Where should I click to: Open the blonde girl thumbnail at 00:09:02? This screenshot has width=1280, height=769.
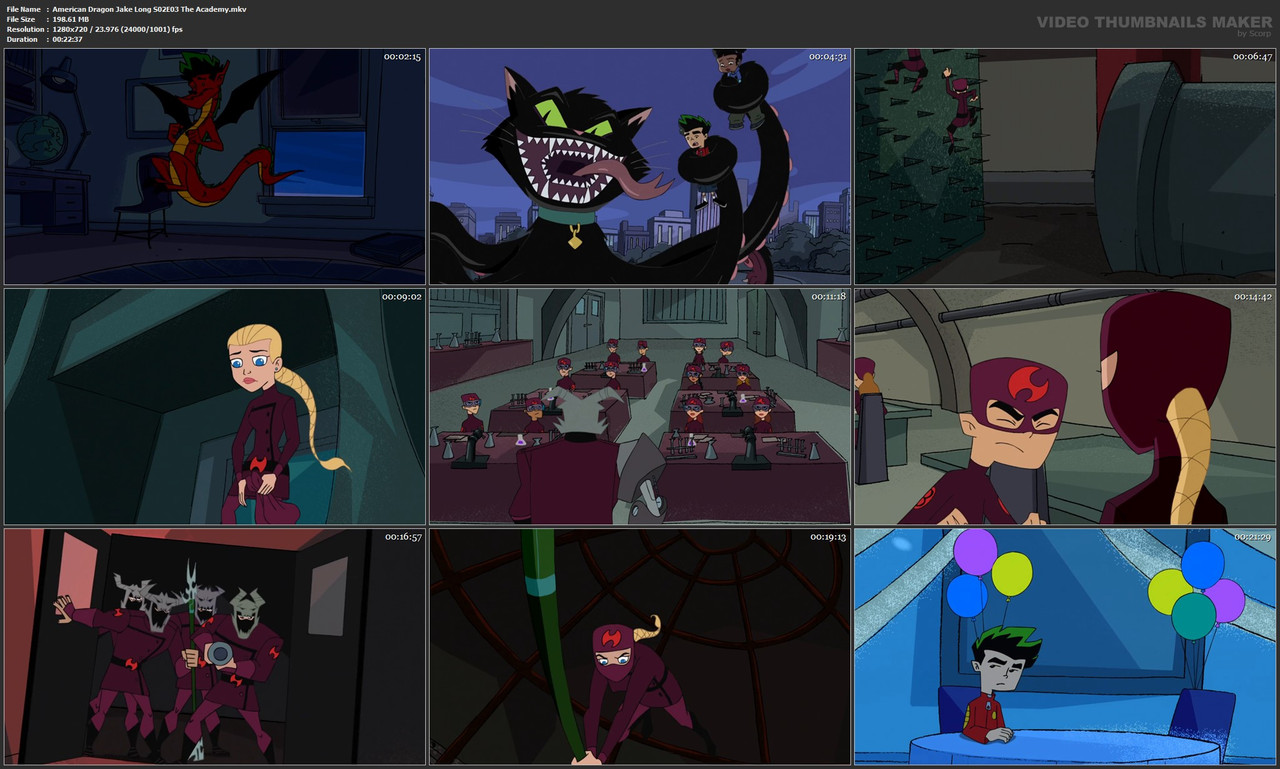(x=215, y=405)
